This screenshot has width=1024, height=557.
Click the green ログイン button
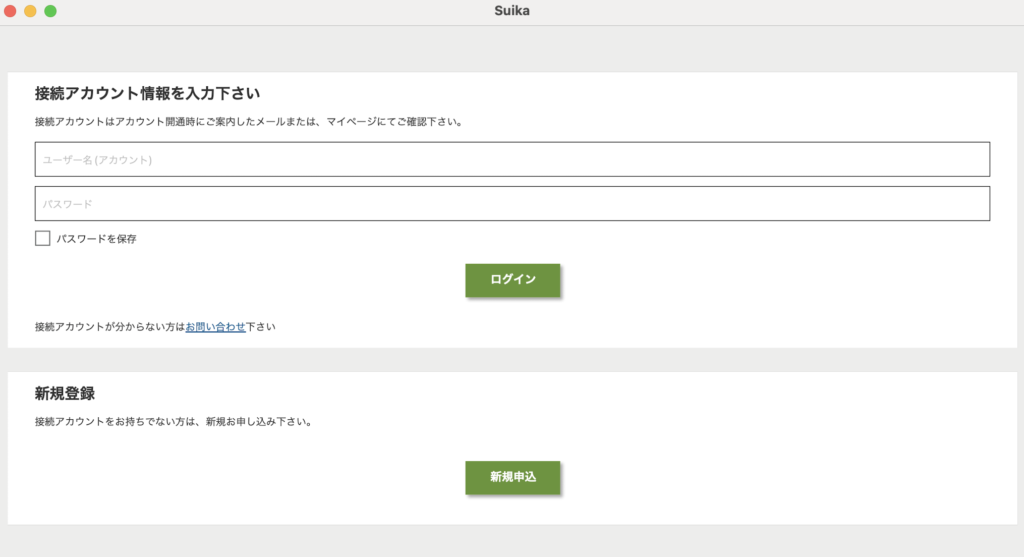click(513, 280)
